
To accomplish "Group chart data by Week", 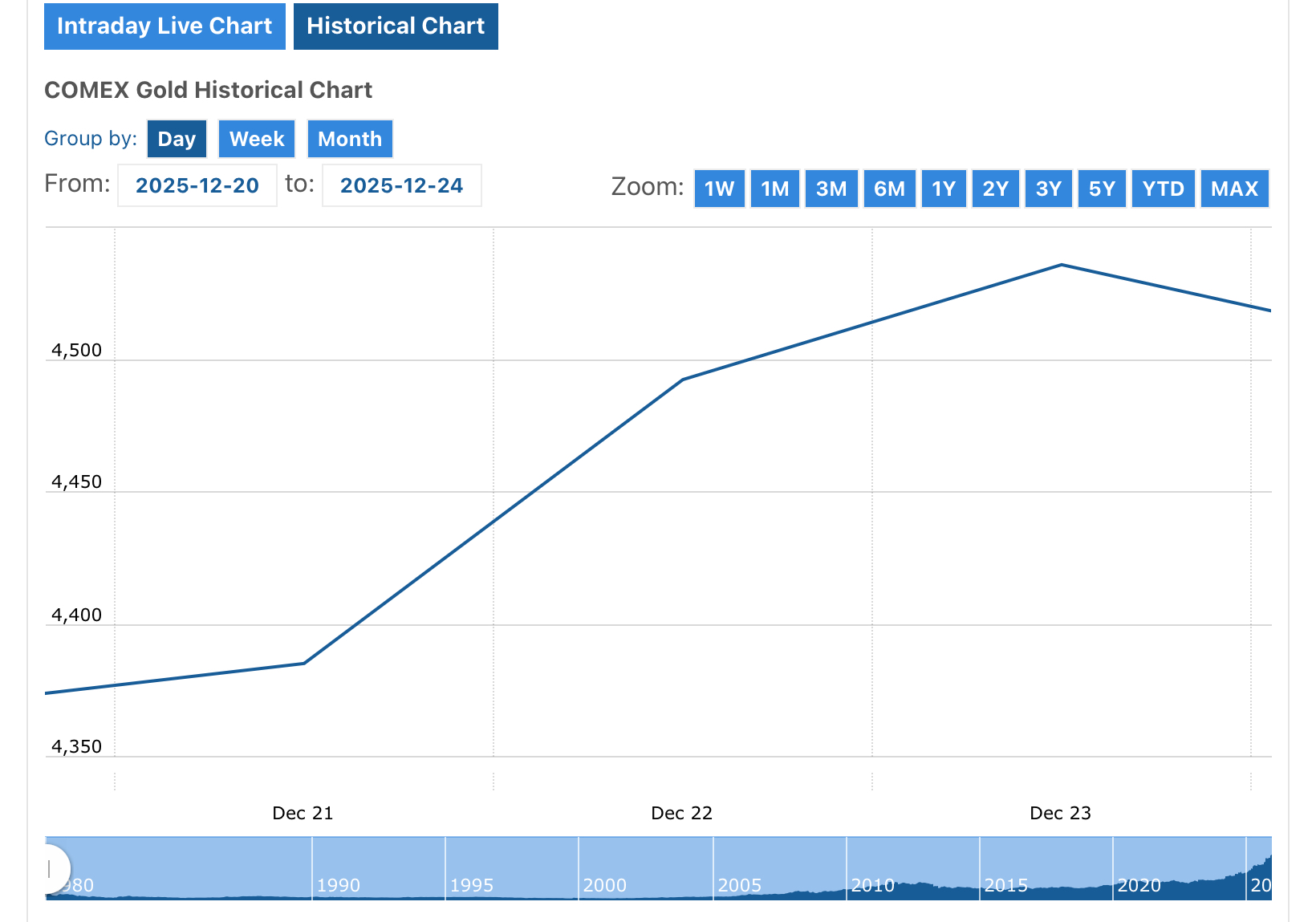I will point(257,139).
